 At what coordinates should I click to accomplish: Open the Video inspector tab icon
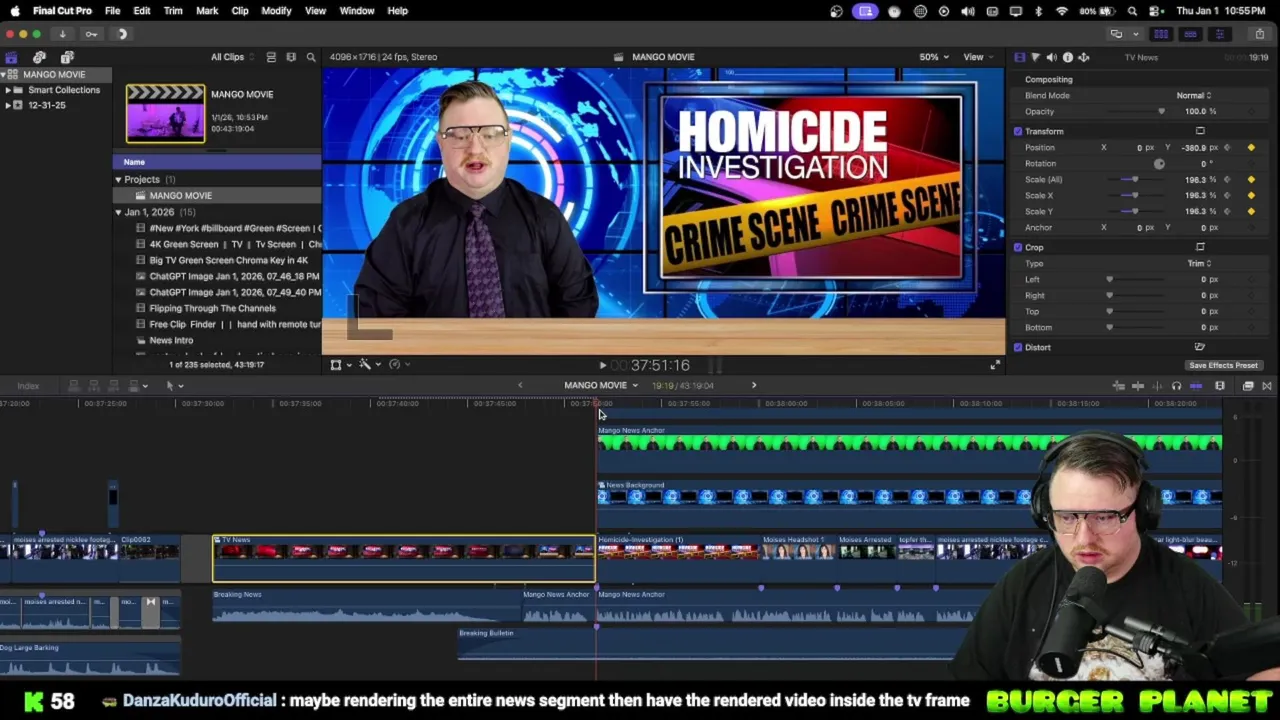[1019, 57]
